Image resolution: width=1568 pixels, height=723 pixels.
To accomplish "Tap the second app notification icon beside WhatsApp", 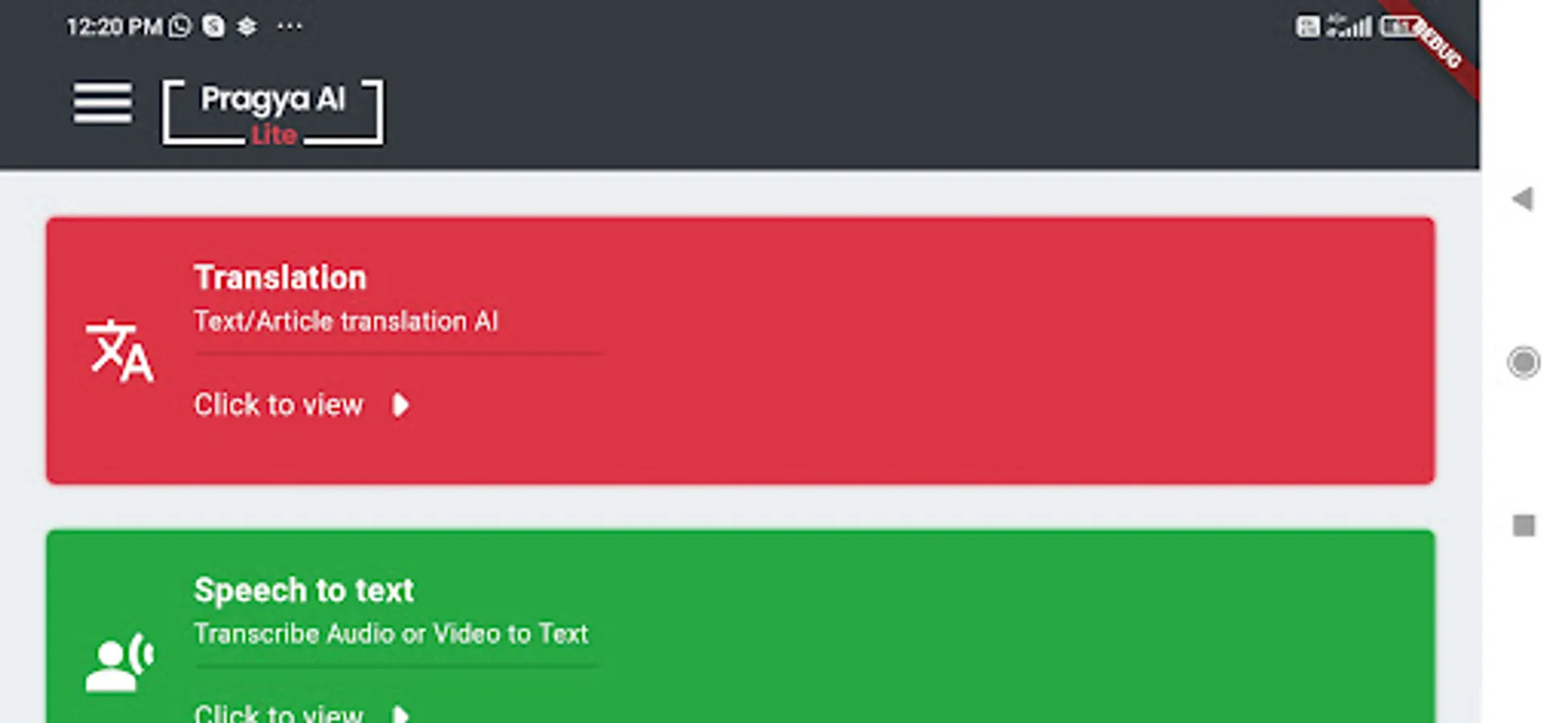I will pyautogui.click(x=211, y=26).
